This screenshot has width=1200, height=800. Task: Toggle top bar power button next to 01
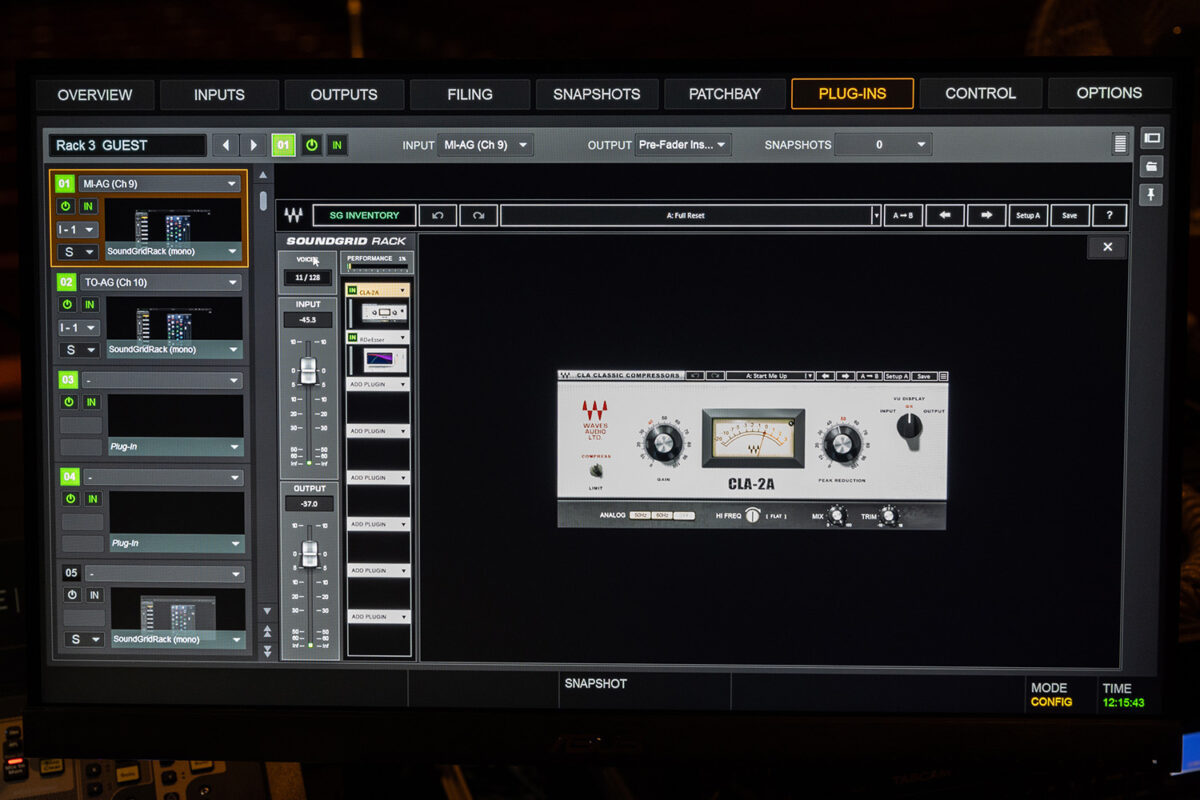312,145
